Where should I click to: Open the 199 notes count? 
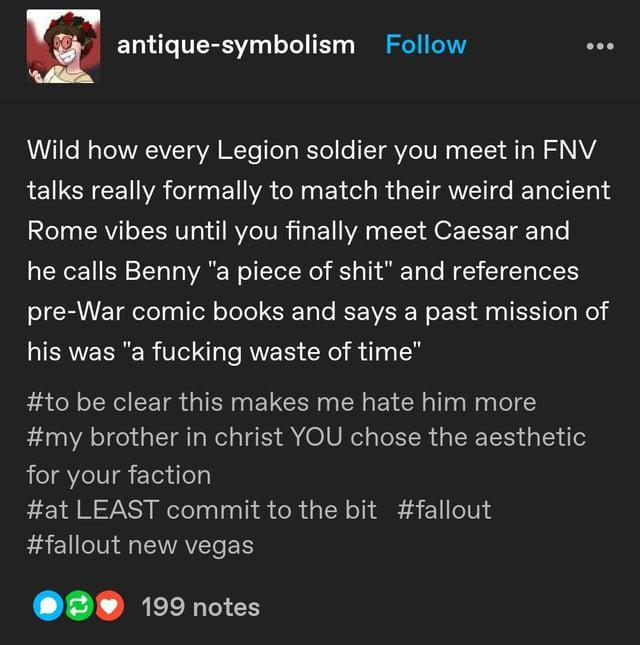[x=201, y=607]
